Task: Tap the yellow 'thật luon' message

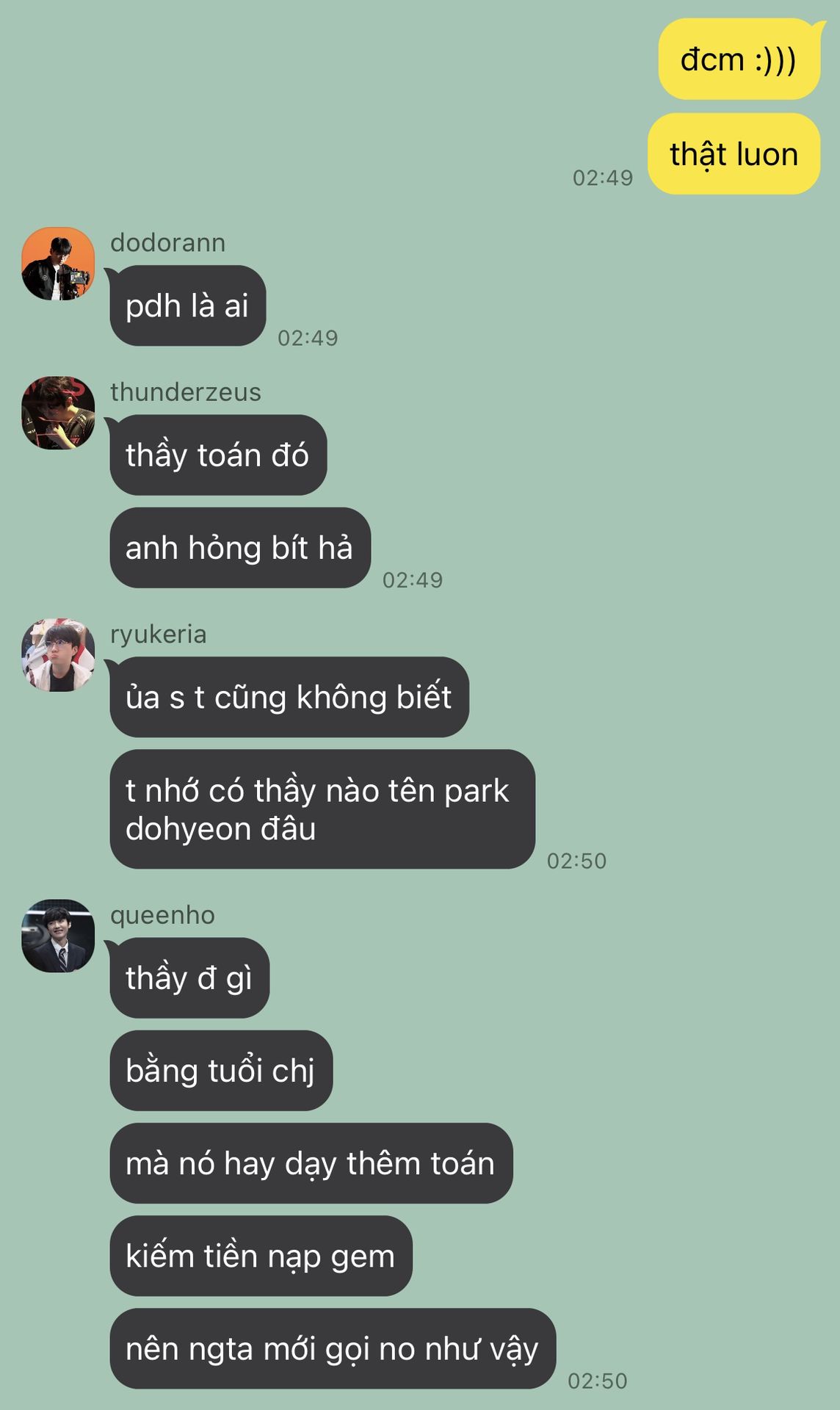Action: click(x=734, y=154)
